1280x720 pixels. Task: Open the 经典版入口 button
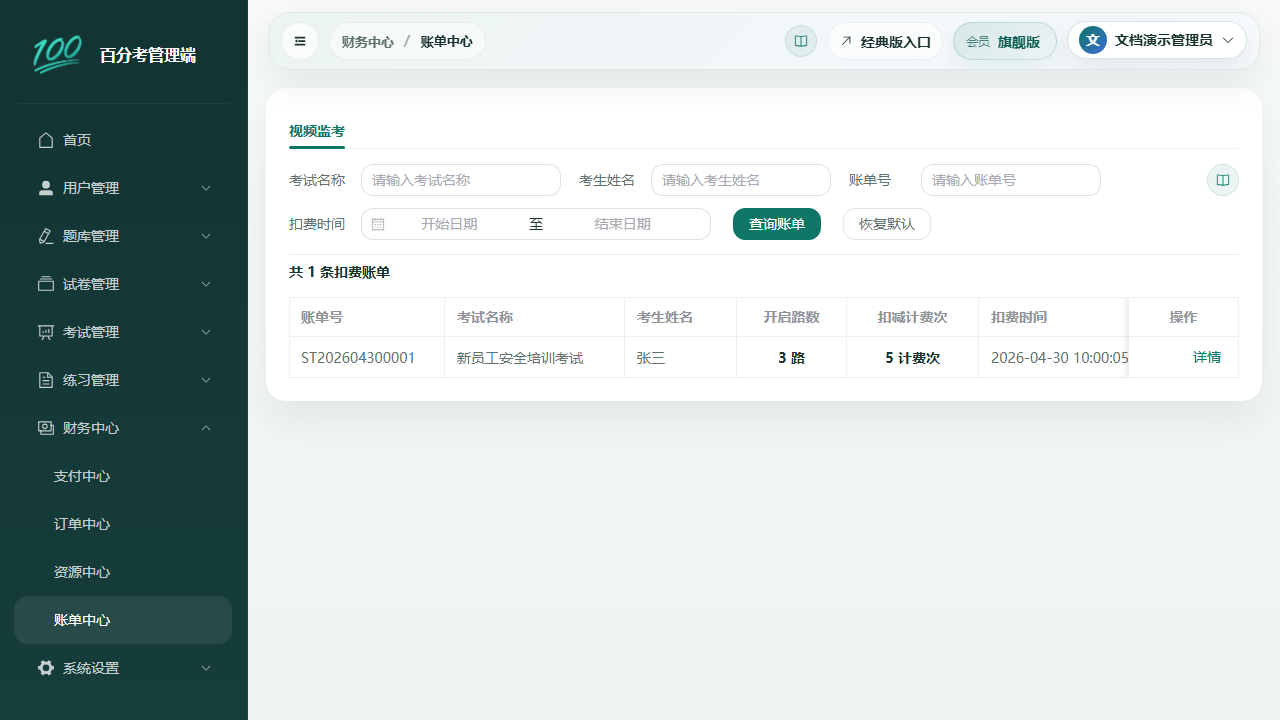[885, 41]
